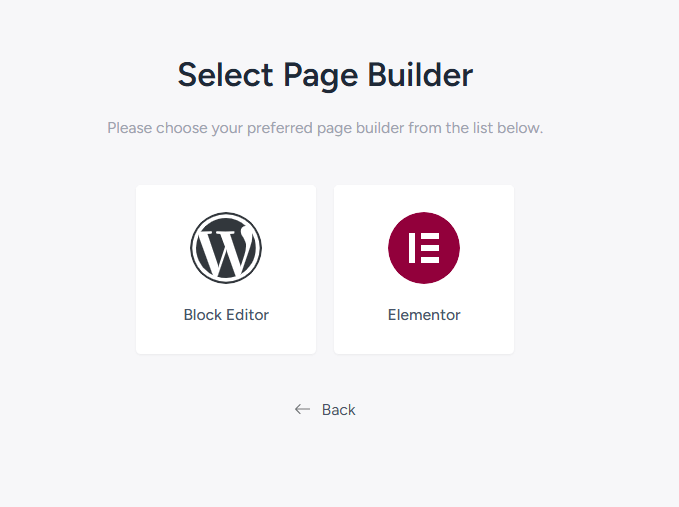
Task: Click the dark gray WordPress circle
Action: 226,248
